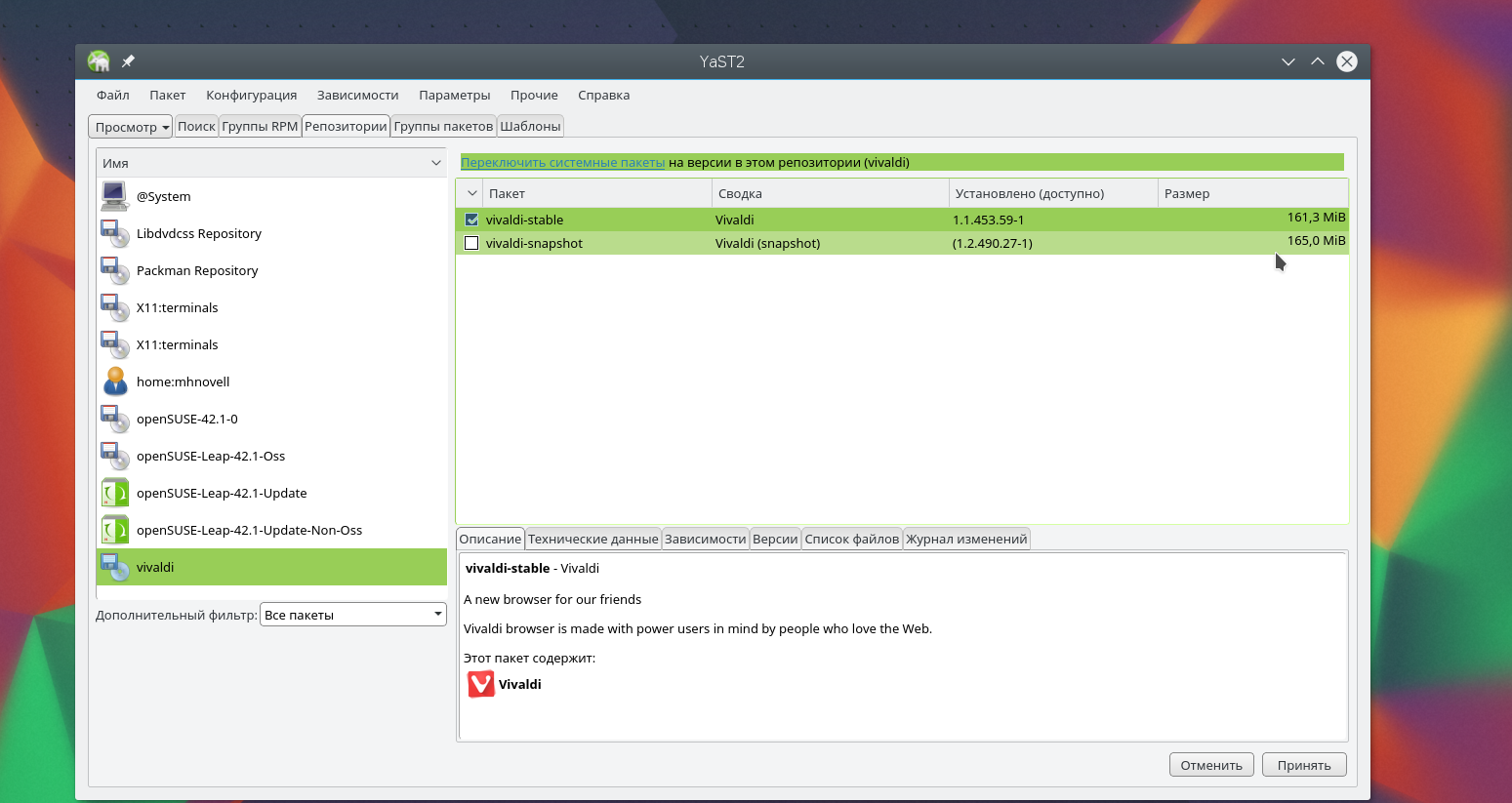Click the Переключить системные пакеты link

tap(562, 162)
